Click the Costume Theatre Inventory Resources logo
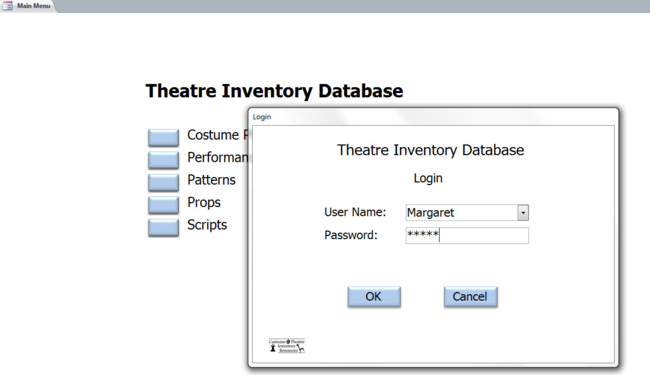The image size is (650, 375). pyautogui.click(x=286, y=346)
